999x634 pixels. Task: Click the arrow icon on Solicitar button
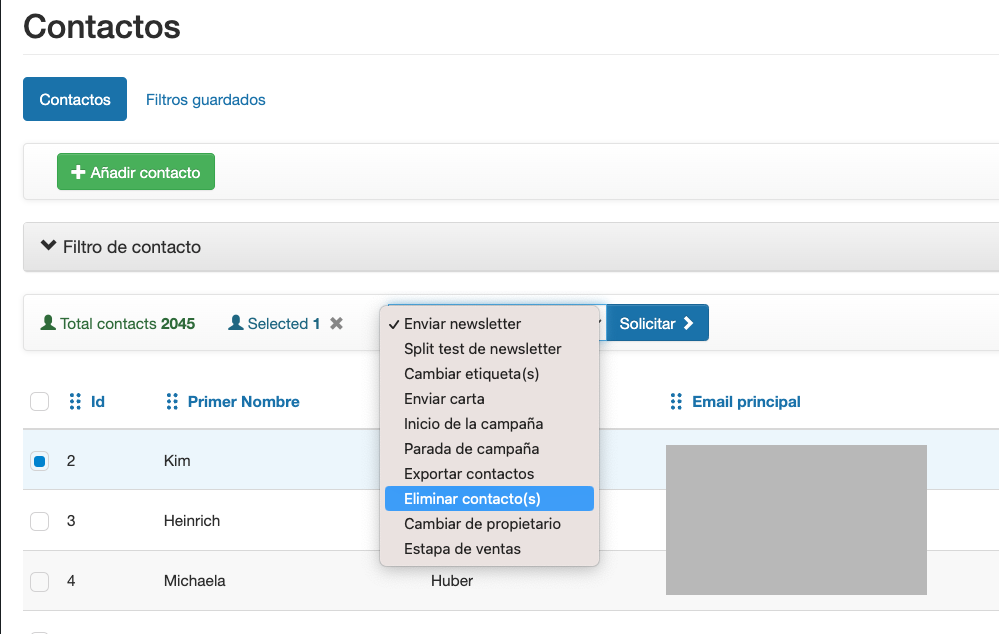tap(689, 323)
